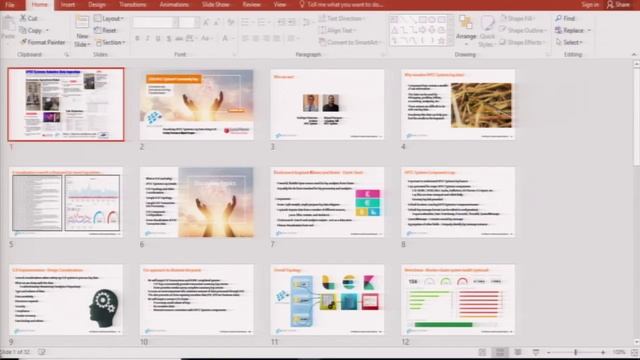This screenshot has height=360, width=640.
Task: Switch to the Insert tab
Action: pos(68,4)
